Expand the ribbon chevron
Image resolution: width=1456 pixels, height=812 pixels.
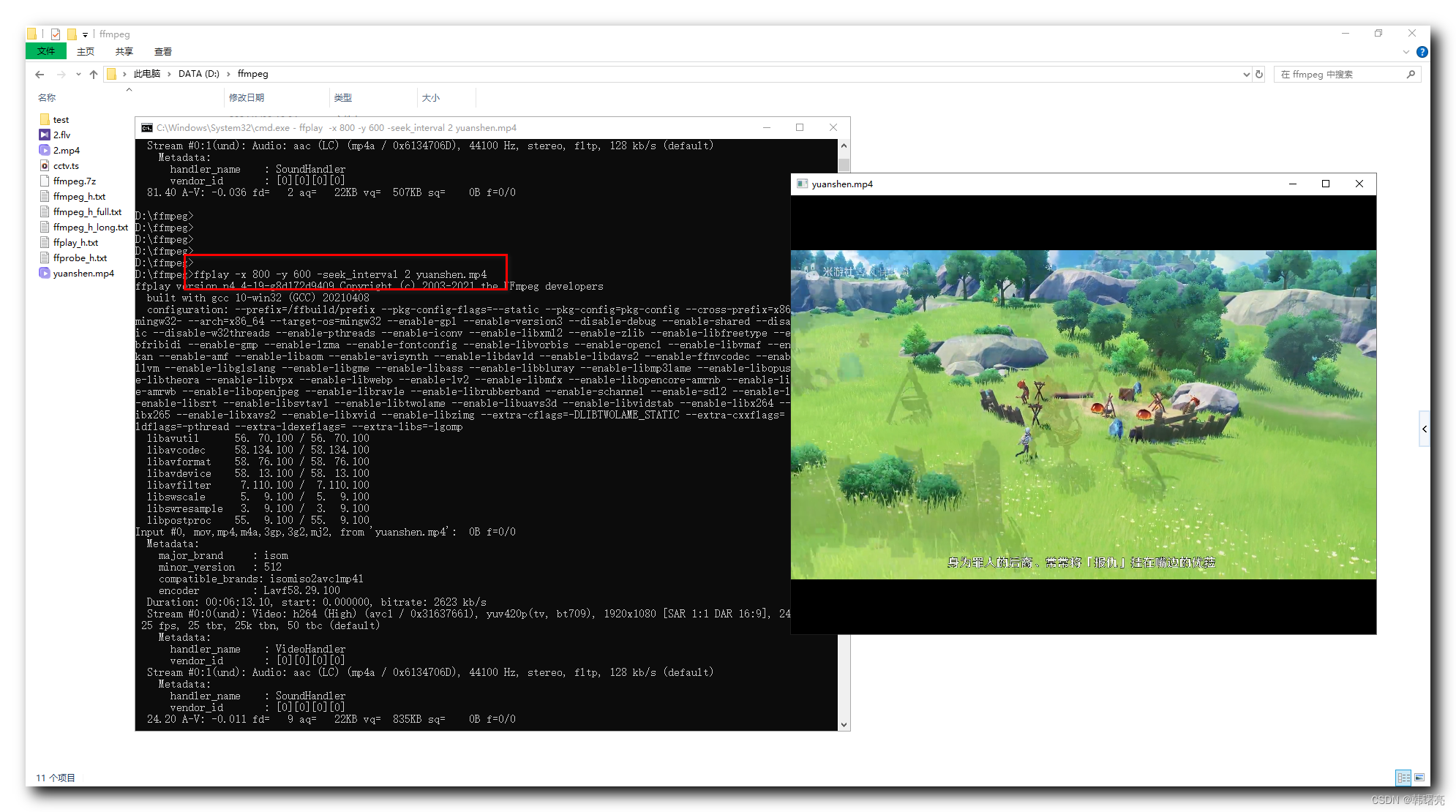point(1406,52)
